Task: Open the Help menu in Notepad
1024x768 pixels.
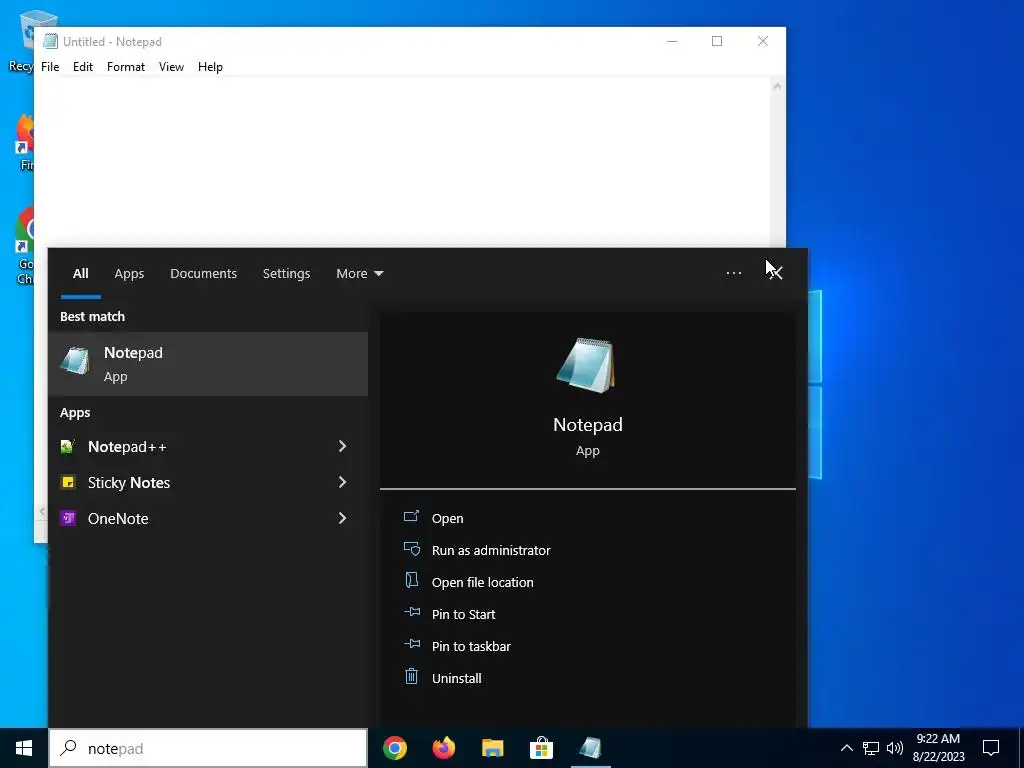Action: (210, 67)
